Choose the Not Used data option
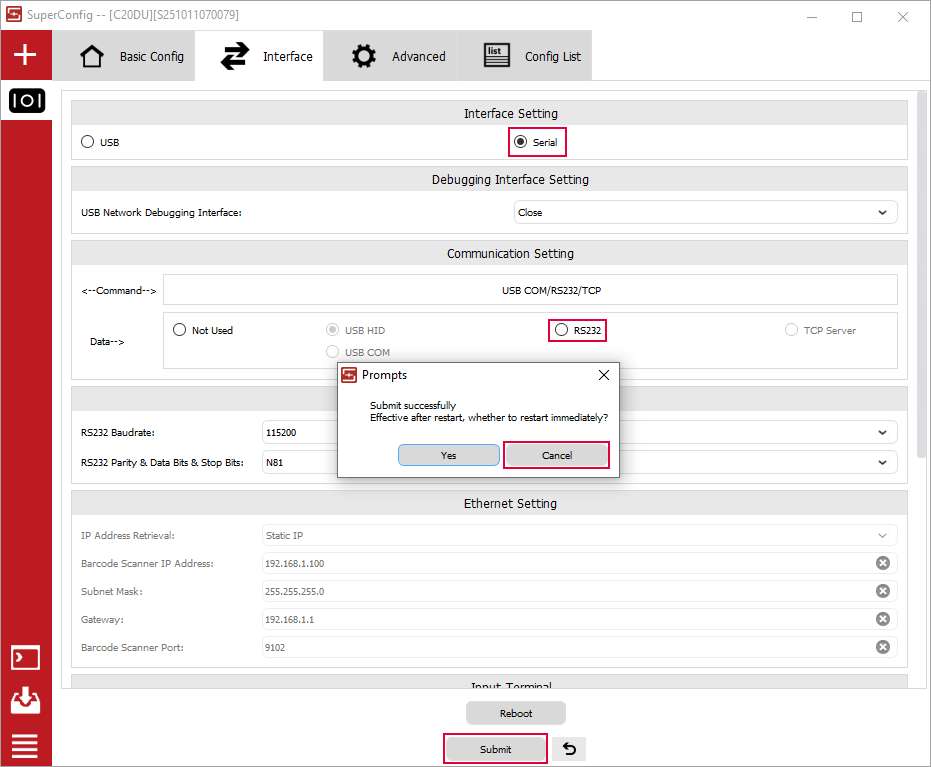931x767 pixels. coord(180,330)
